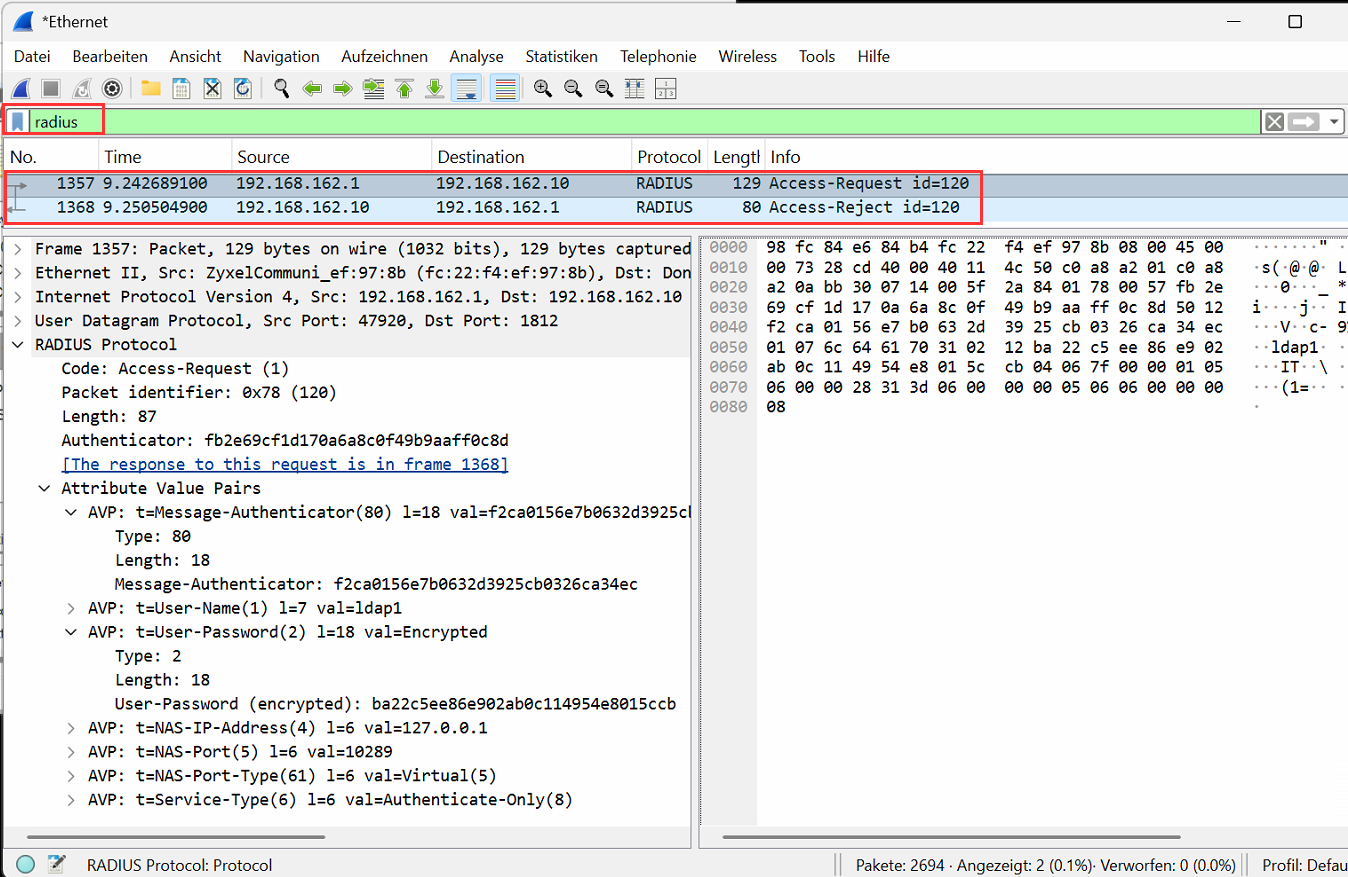This screenshot has height=877, width=1348.
Task: Select packet 1357 Access-Request row
Action: (674, 184)
